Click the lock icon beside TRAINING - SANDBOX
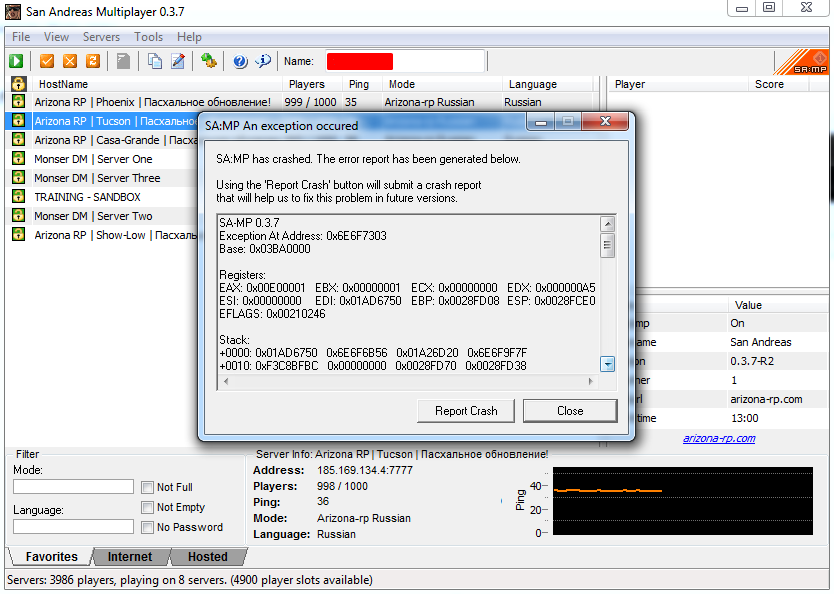 pyautogui.click(x=19, y=196)
